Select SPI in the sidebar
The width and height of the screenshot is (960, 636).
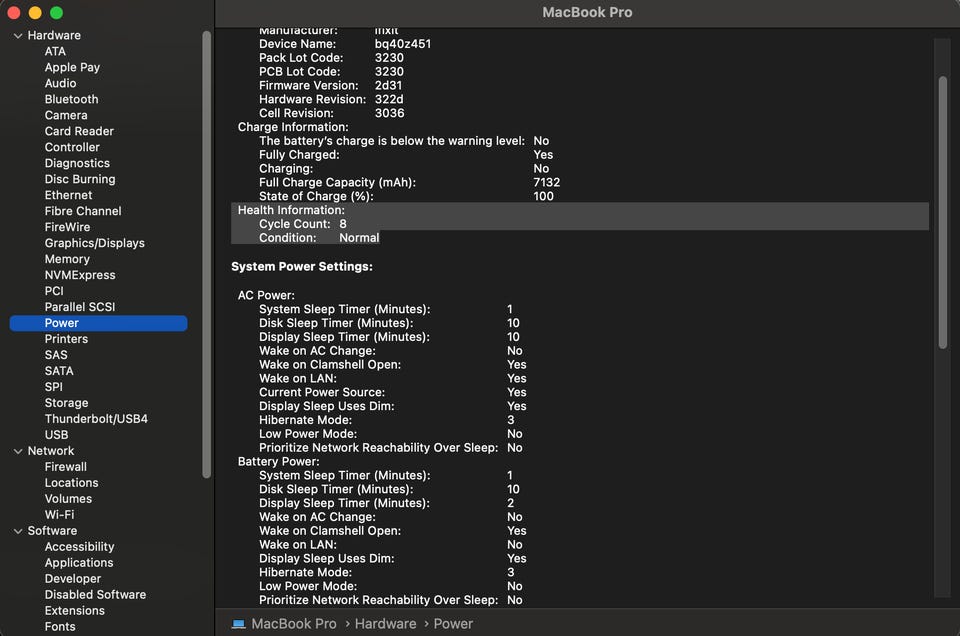click(53, 386)
